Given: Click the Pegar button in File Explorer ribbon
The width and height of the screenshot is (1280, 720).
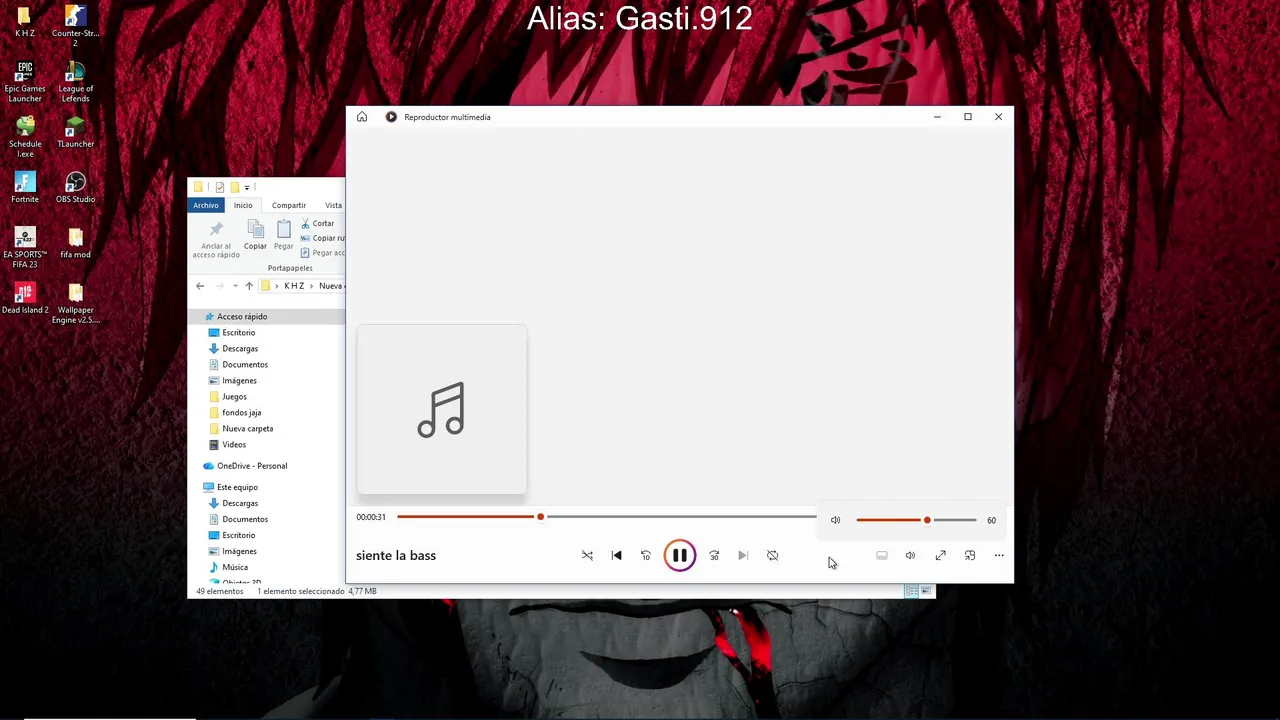Looking at the screenshot, I should (x=284, y=236).
